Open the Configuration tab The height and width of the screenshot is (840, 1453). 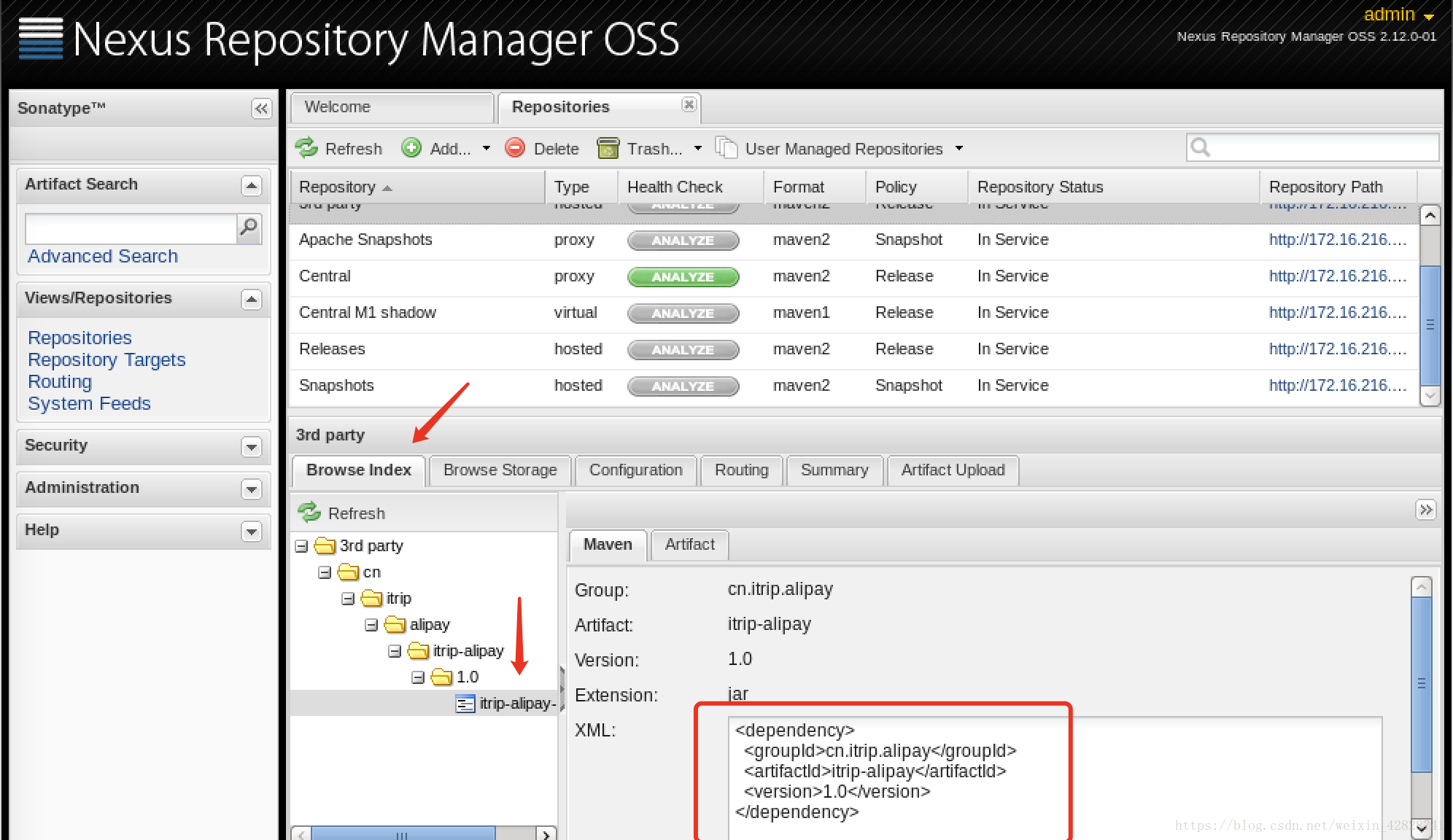pos(635,470)
